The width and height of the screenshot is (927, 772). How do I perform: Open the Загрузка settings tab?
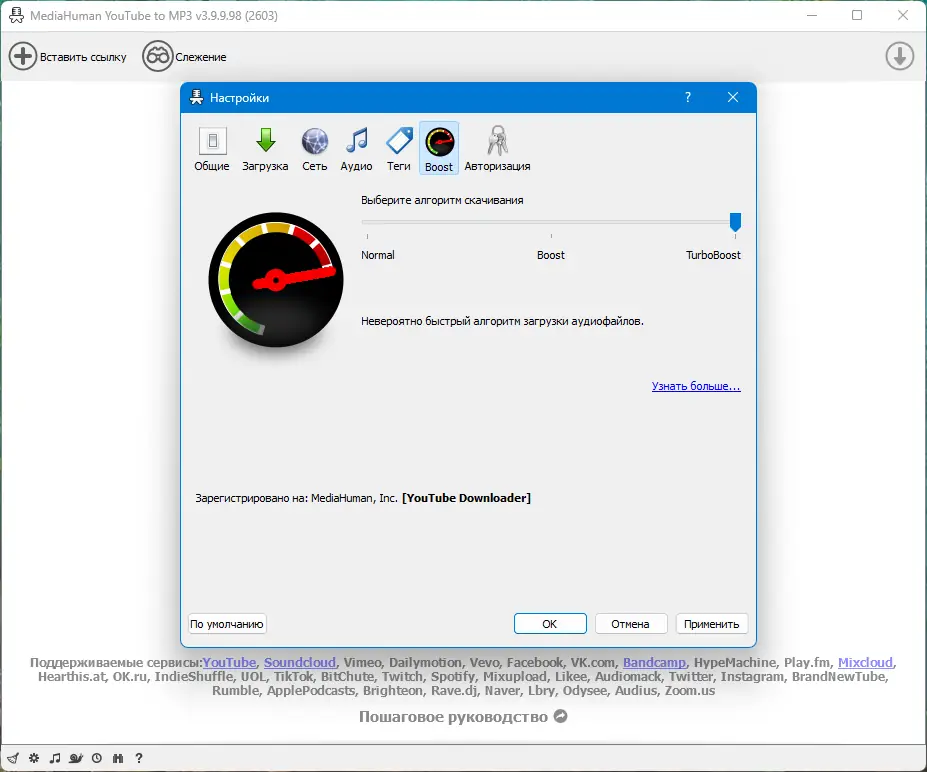(265, 149)
